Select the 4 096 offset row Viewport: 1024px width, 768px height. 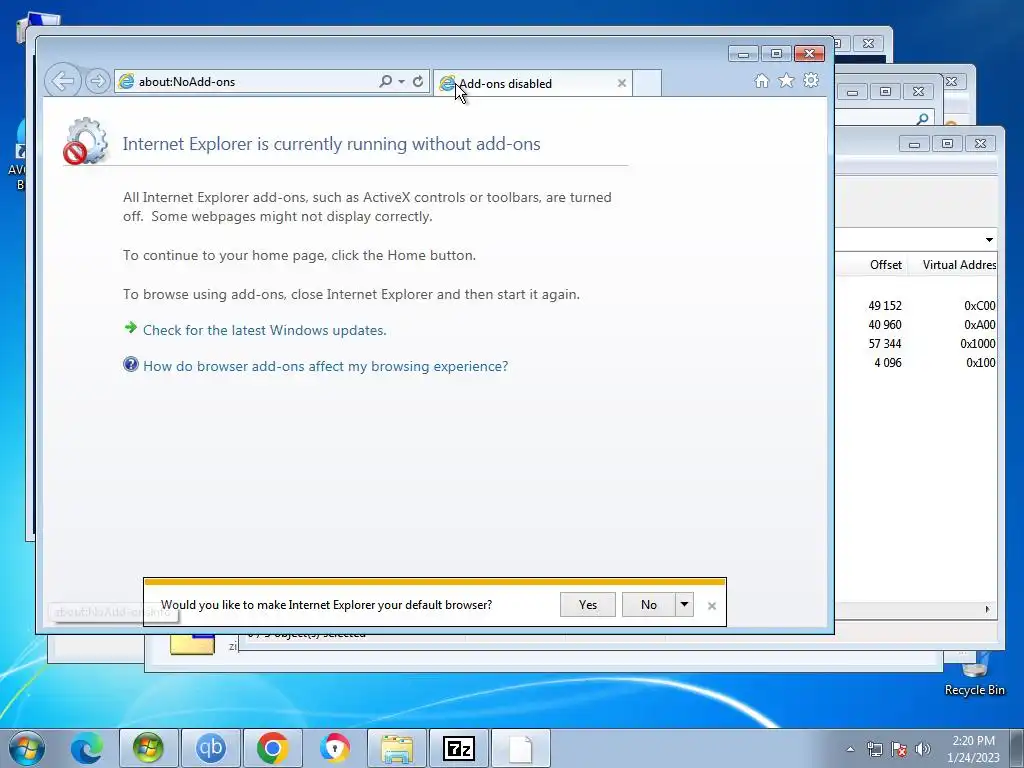(x=917, y=362)
